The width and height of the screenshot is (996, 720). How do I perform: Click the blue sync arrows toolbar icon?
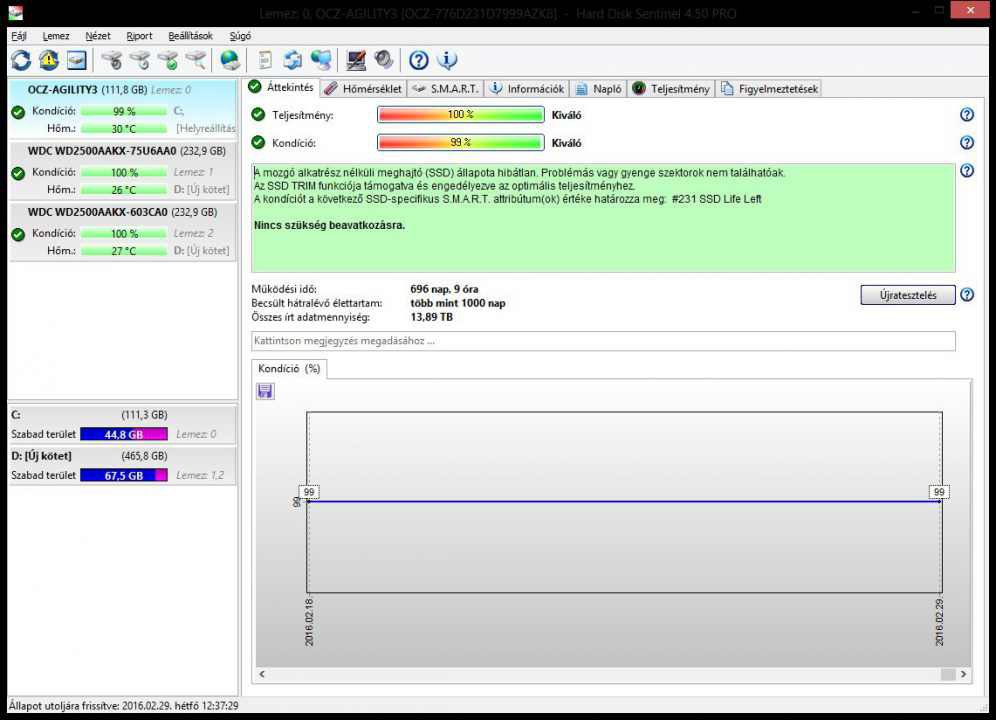[x=293, y=60]
